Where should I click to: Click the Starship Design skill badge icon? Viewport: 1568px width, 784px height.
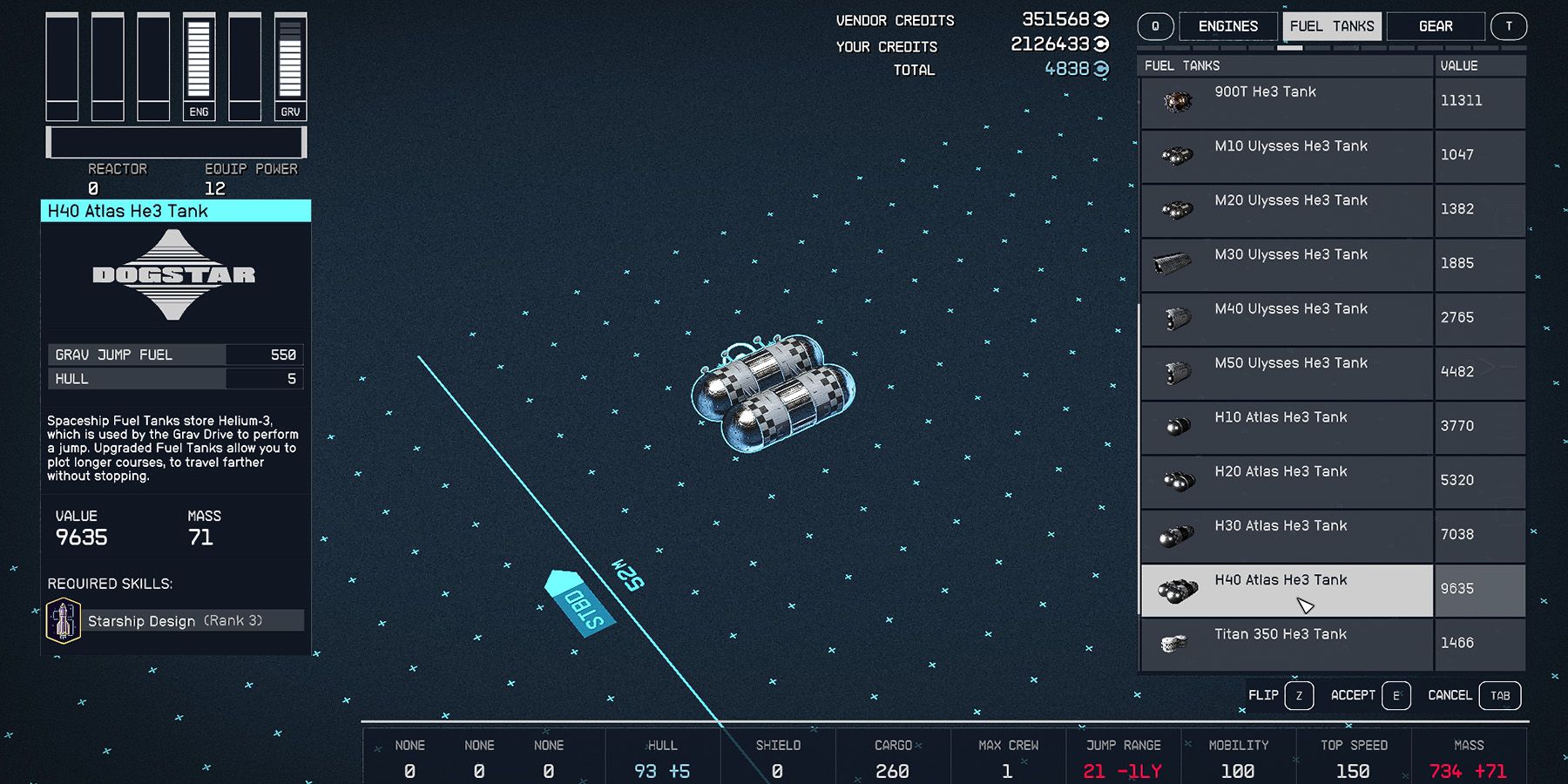[x=63, y=621]
